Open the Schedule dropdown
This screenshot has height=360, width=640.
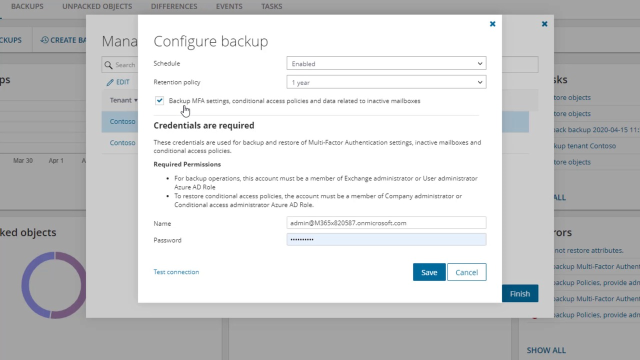click(386, 64)
